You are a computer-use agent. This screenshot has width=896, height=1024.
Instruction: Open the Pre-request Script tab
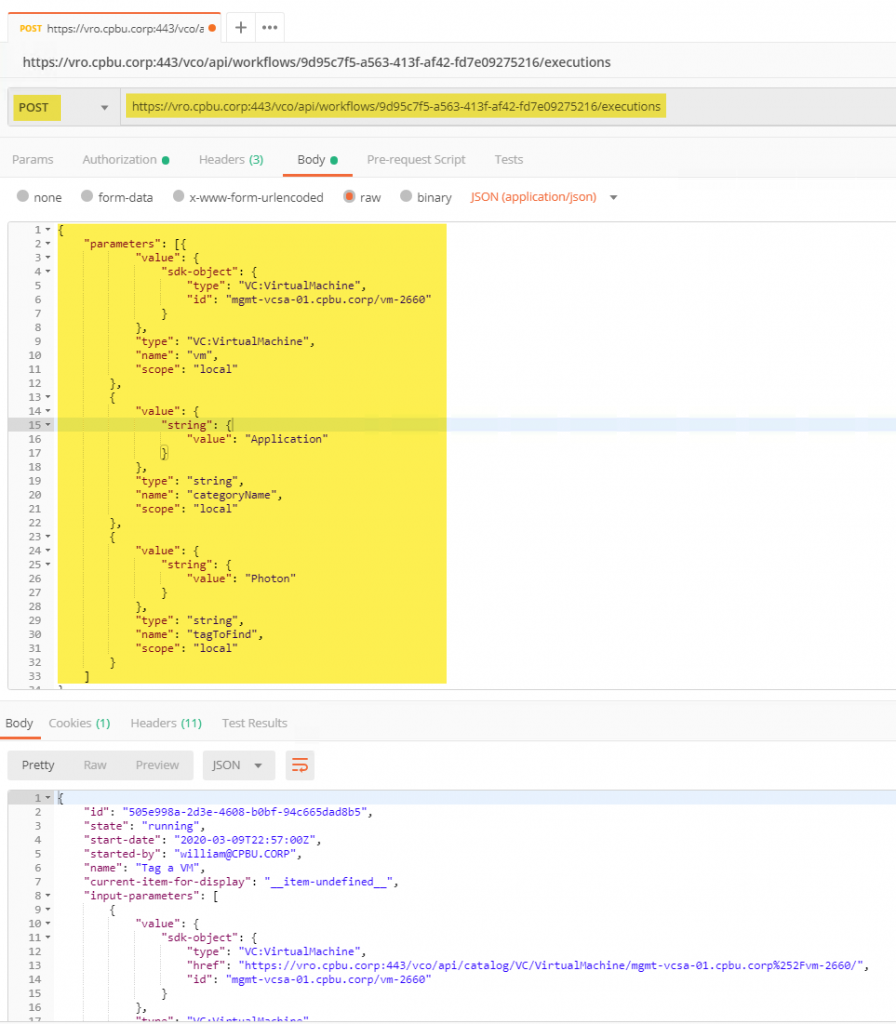(416, 160)
